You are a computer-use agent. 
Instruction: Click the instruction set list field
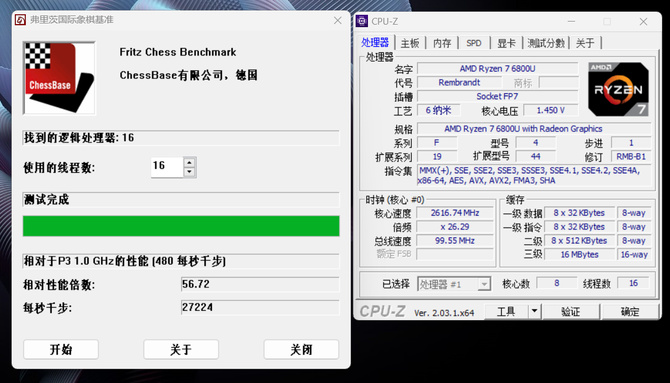click(x=534, y=176)
